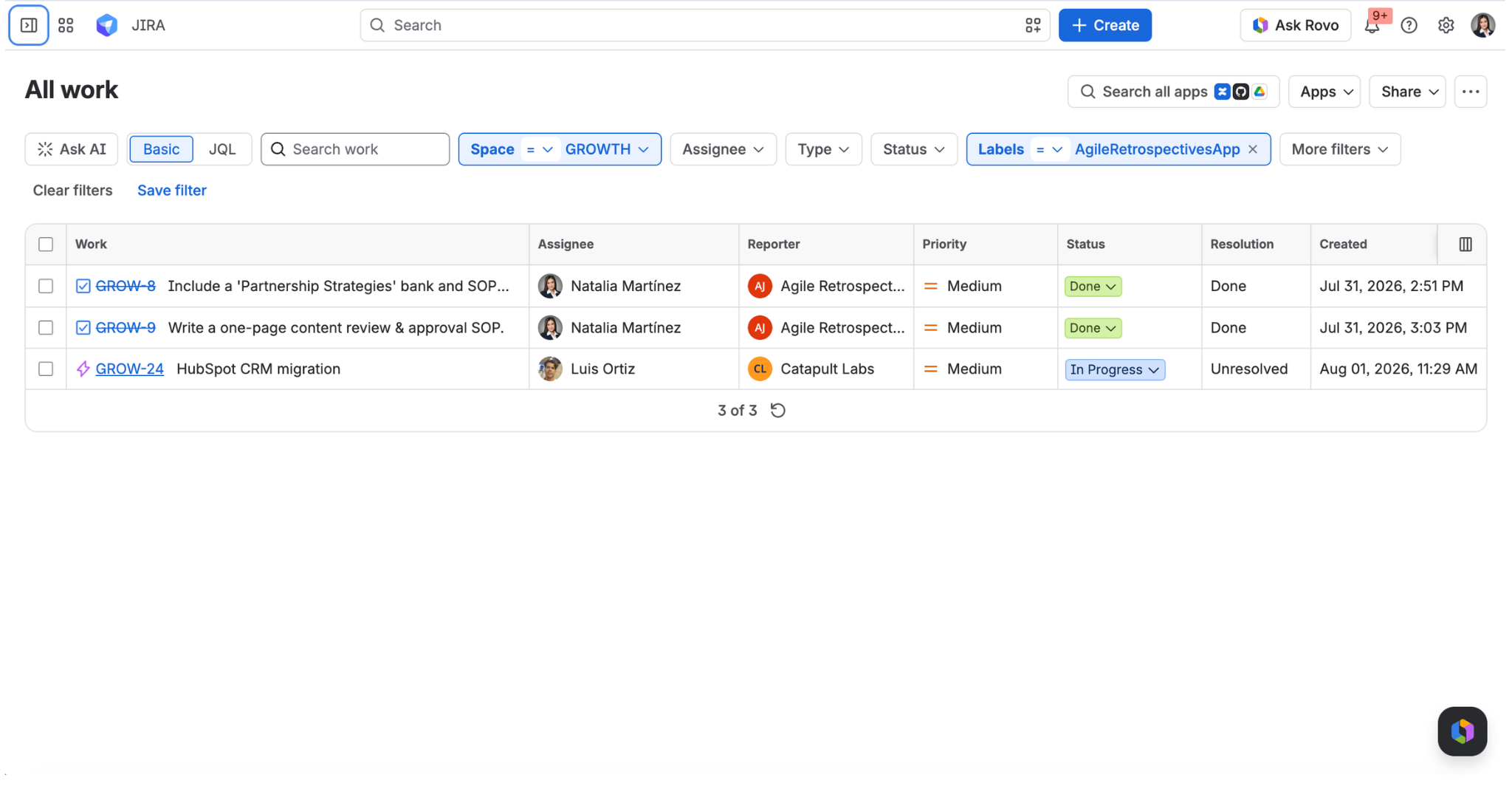Check the GROW-9 row checkbox
Image resolution: width=1512 pixels, height=786 pixels.
click(46, 327)
